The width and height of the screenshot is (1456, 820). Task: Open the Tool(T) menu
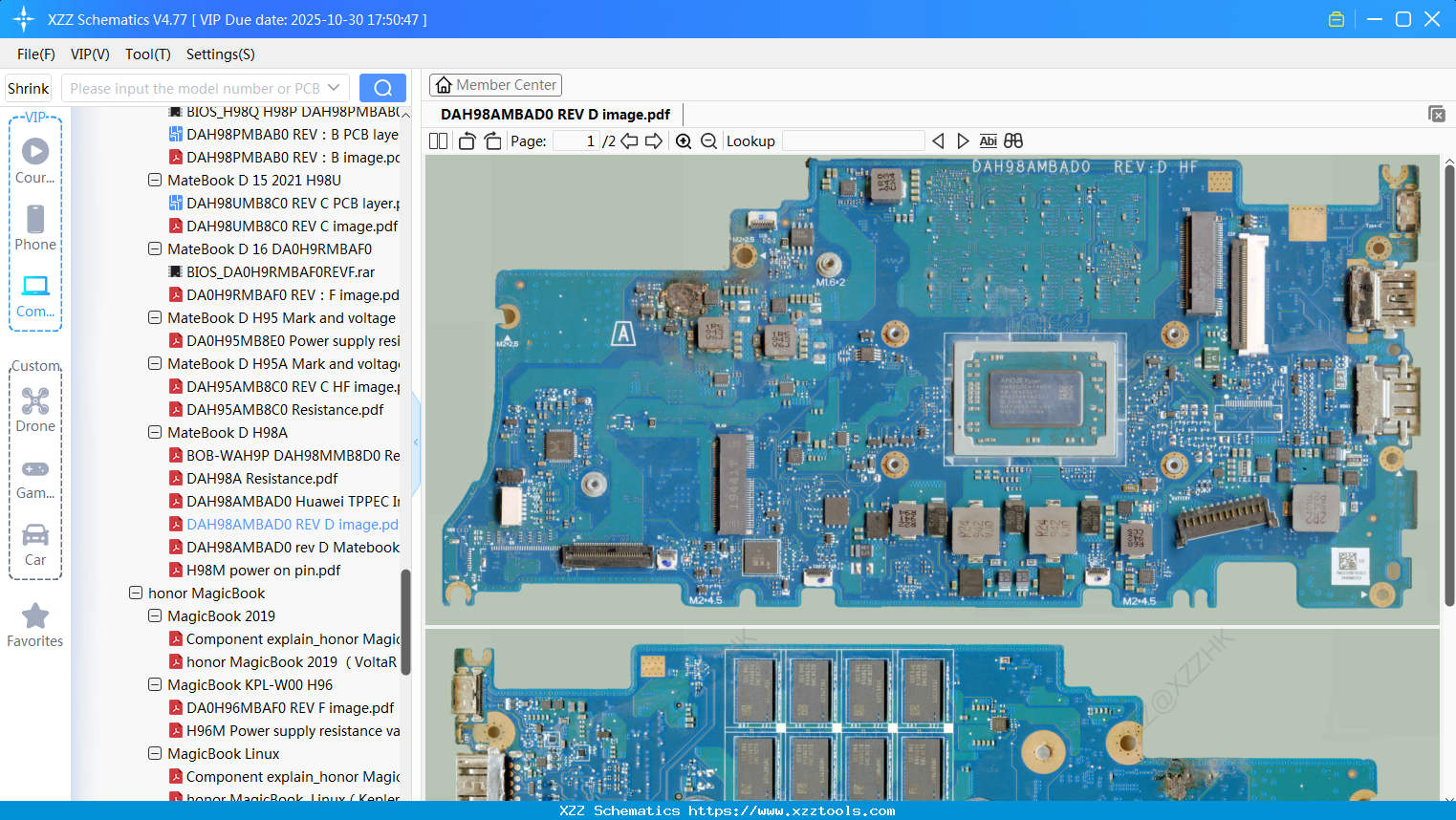148,54
